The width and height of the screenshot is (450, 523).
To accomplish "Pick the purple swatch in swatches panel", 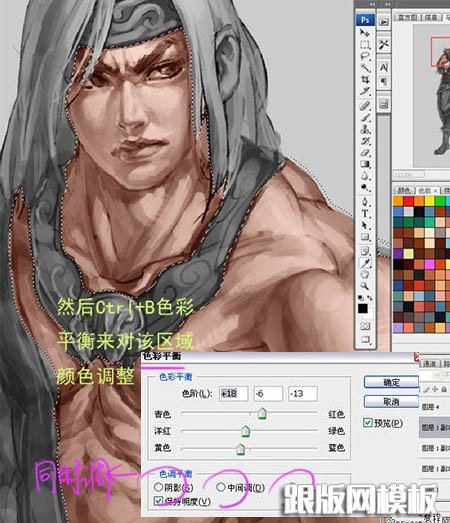I will click(x=398, y=254).
